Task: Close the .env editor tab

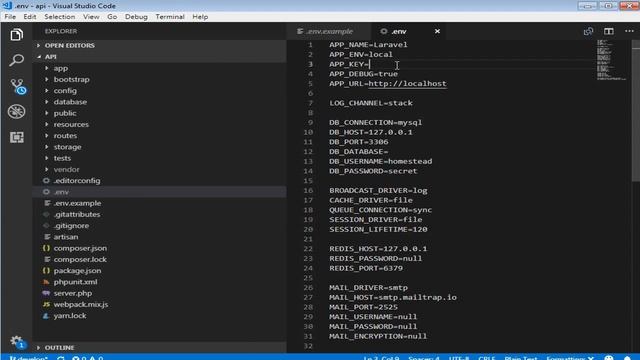Action: (437, 31)
